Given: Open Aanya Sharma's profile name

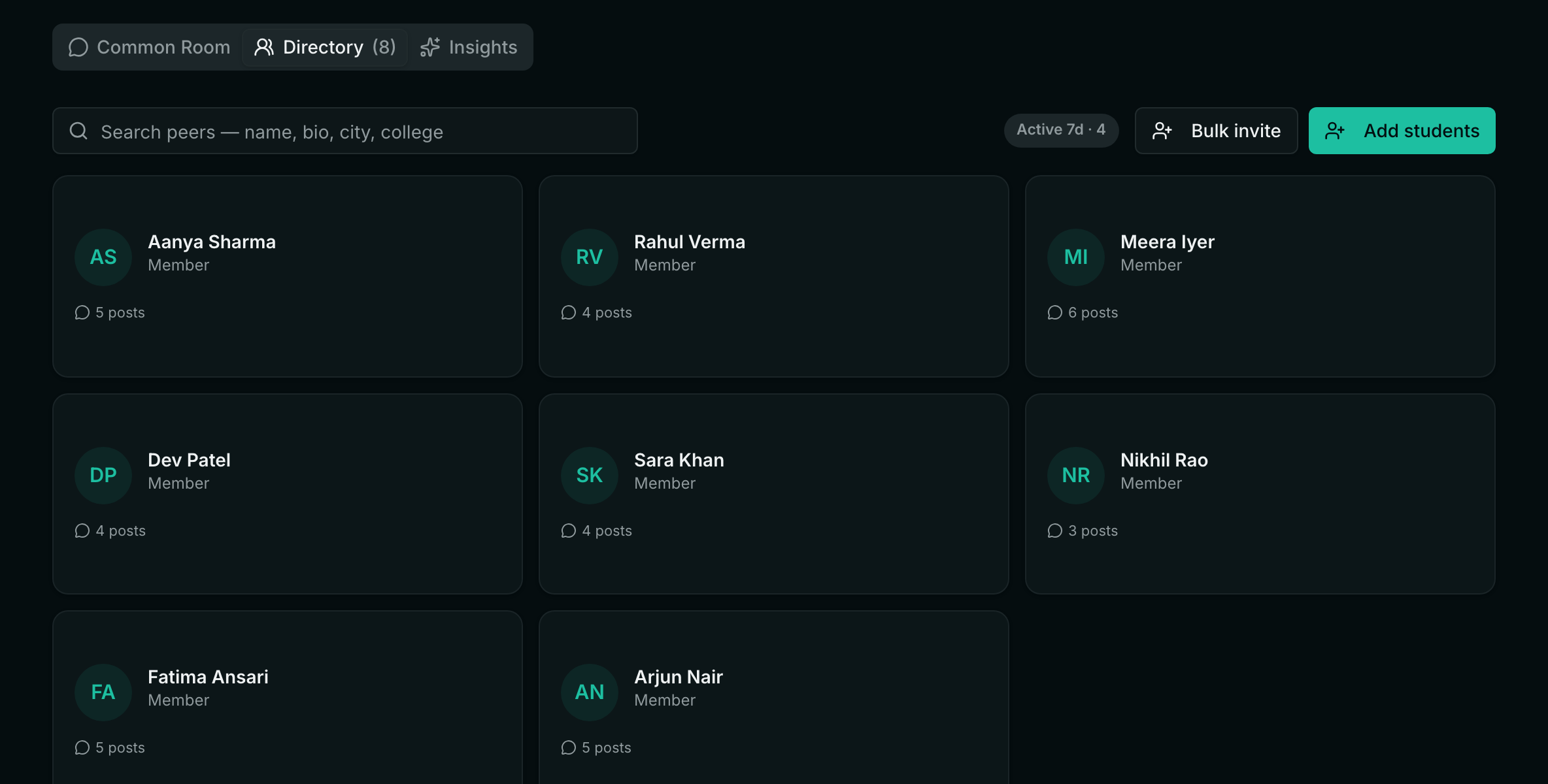Looking at the screenshot, I should pos(212,242).
